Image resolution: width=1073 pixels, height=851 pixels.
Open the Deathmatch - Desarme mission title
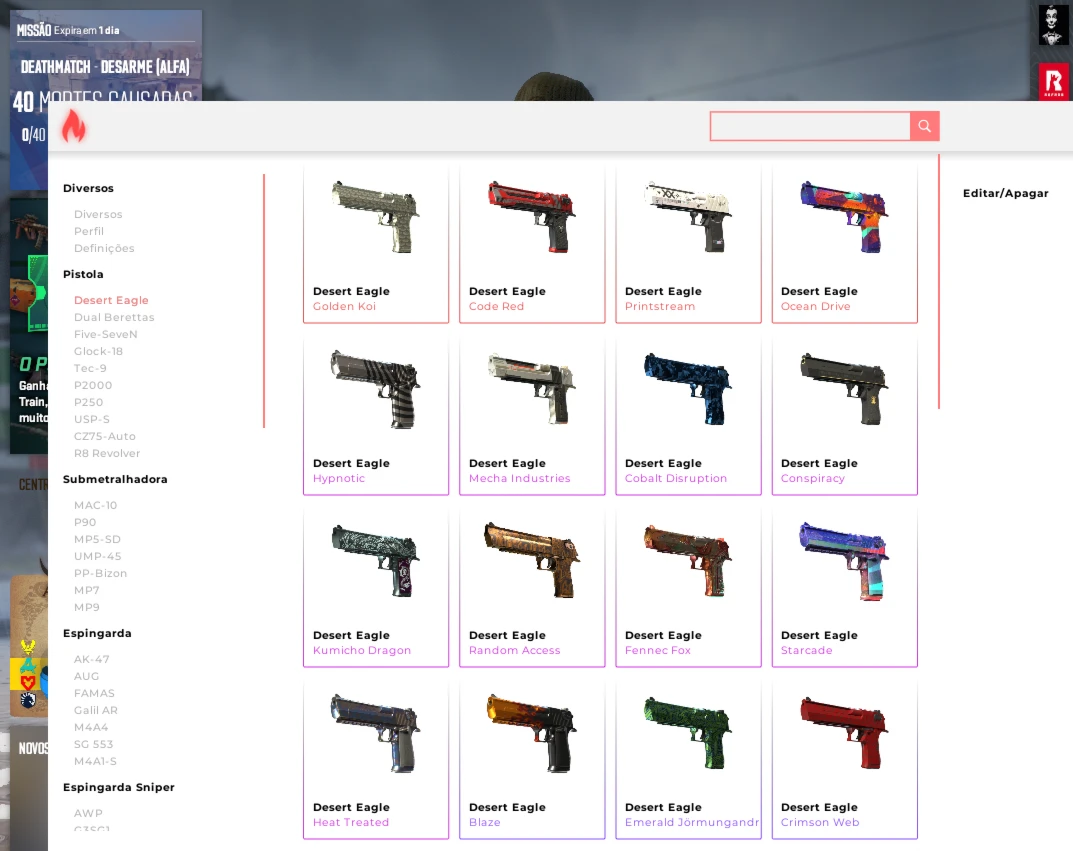(105, 66)
